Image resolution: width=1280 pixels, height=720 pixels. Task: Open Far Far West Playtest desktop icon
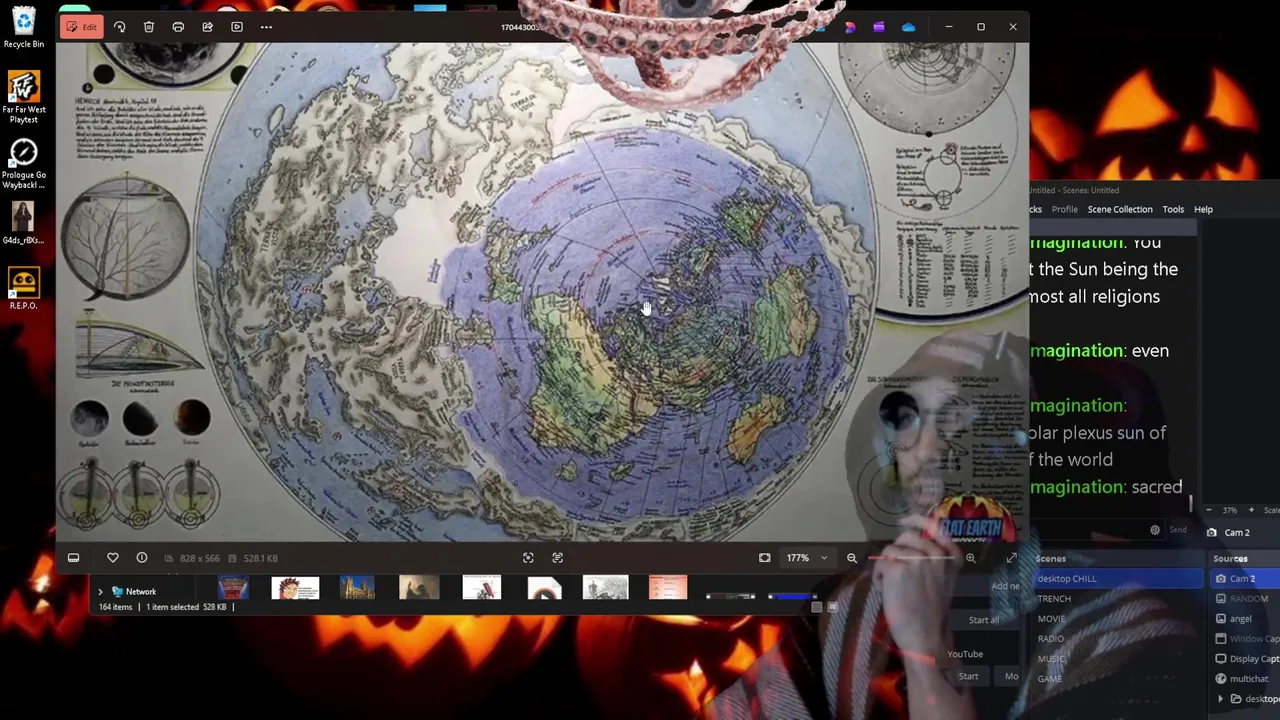[24, 96]
